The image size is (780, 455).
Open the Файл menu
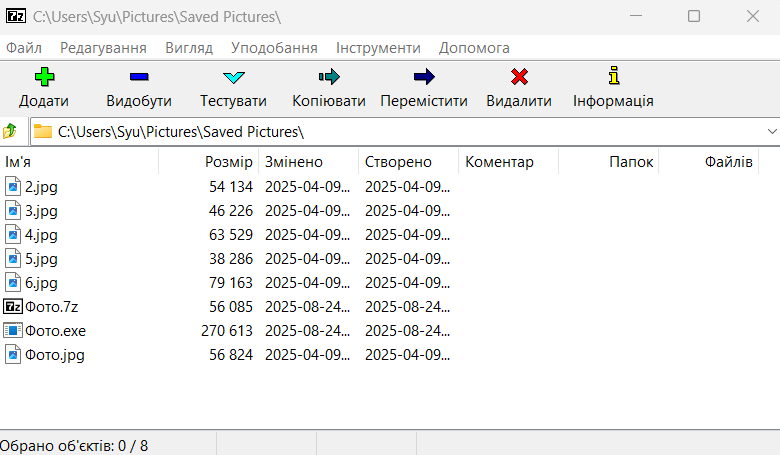coord(23,48)
